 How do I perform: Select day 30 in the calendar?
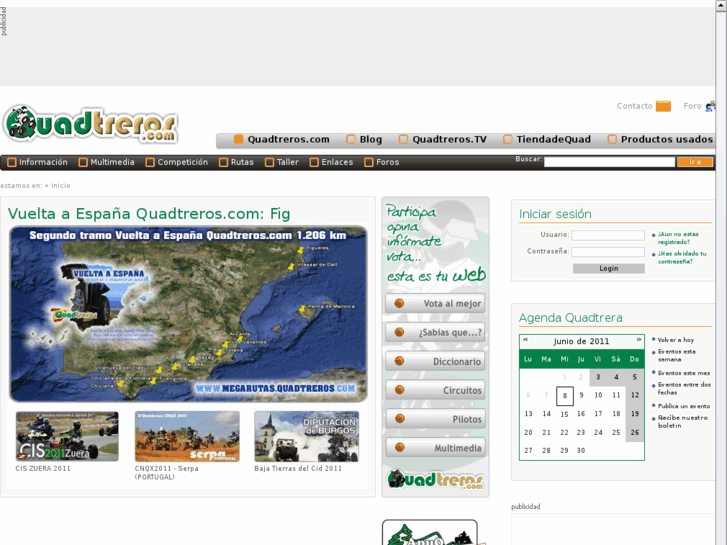[x=581, y=450]
